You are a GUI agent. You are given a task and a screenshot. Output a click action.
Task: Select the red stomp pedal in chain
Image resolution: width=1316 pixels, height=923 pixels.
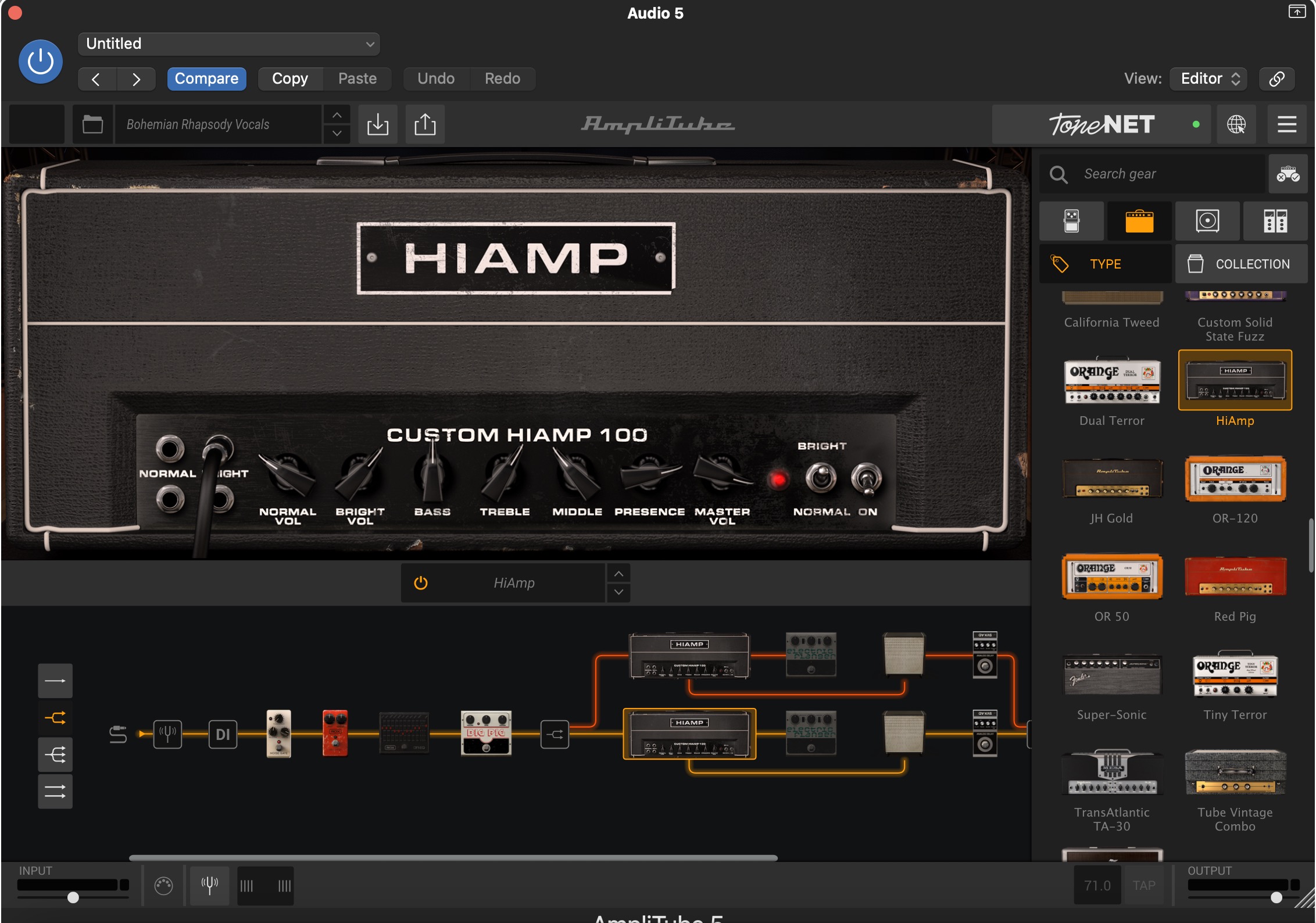click(x=335, y=734)
